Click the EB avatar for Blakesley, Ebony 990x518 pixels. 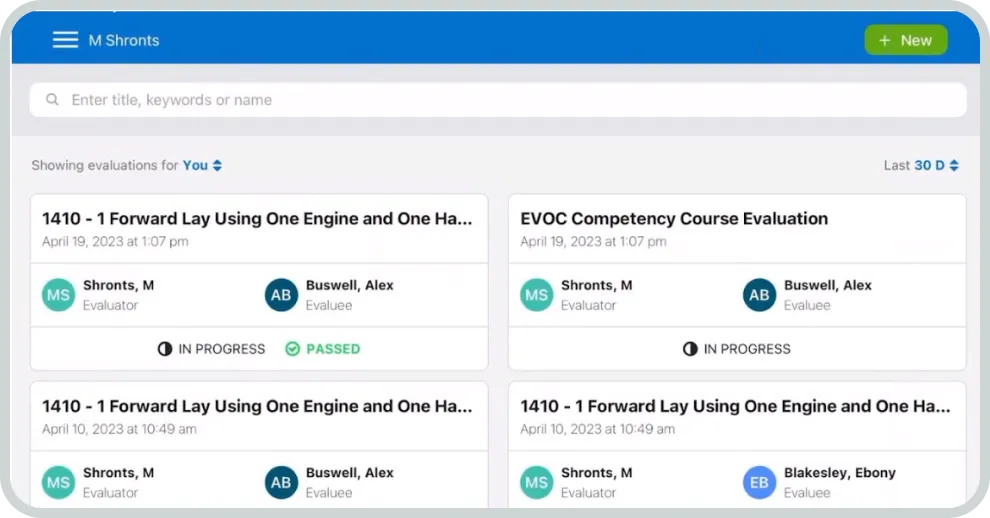tap(759, 482)
